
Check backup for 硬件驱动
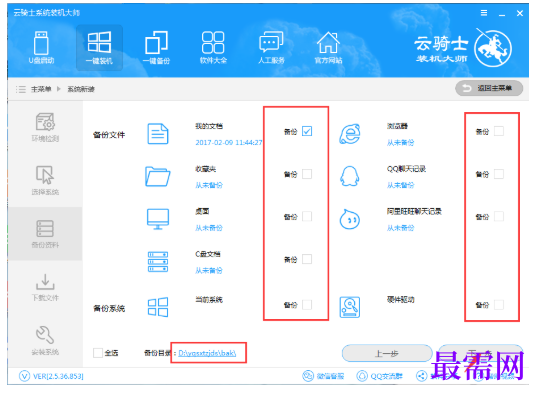click(499, 305)
